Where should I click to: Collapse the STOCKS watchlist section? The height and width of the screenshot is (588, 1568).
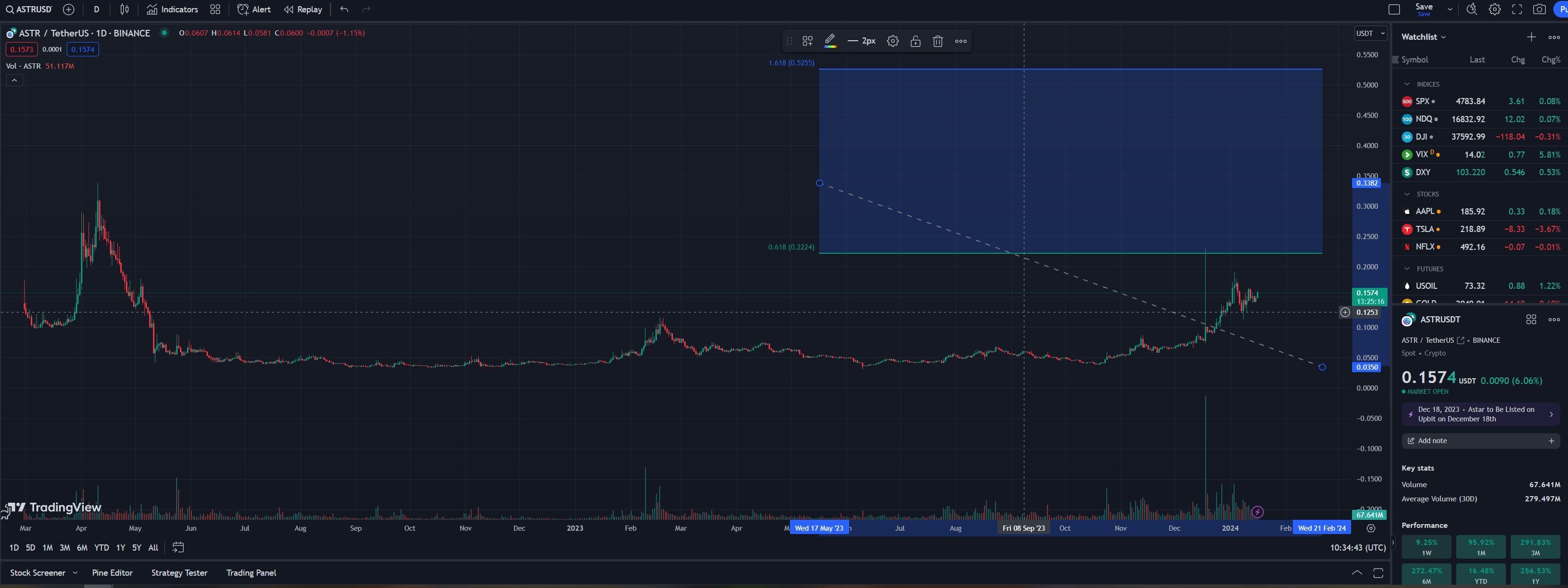1407,194
